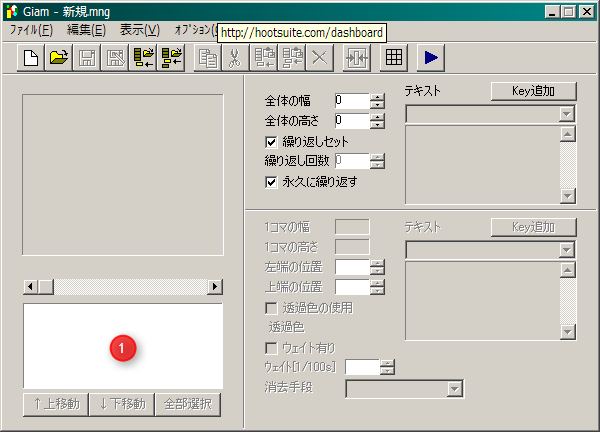Click the copy pages toolbar icon
Image resolution: width=600 pixels, height=432 pixels.
[208, 58]
